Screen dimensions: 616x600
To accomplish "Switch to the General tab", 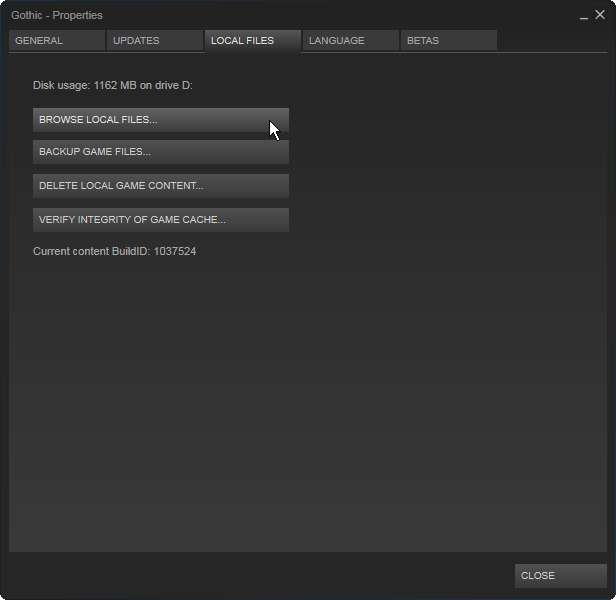I will 57,40.
